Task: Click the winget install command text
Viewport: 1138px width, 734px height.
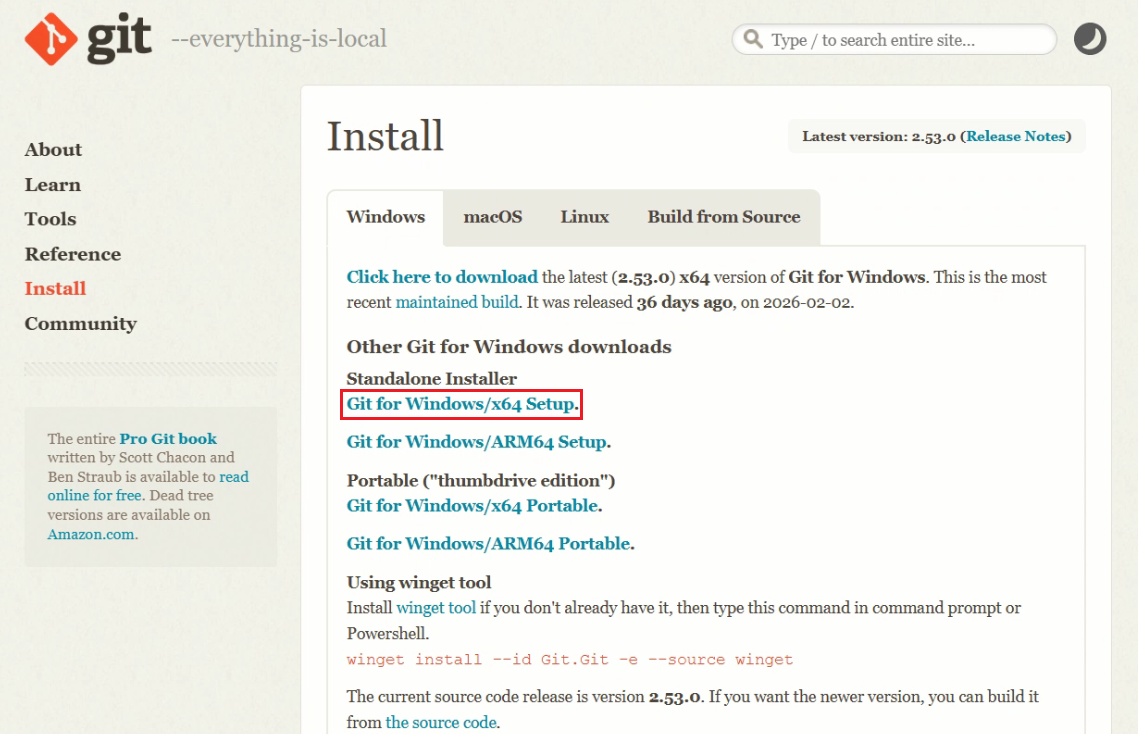Action: click(570, 659)
